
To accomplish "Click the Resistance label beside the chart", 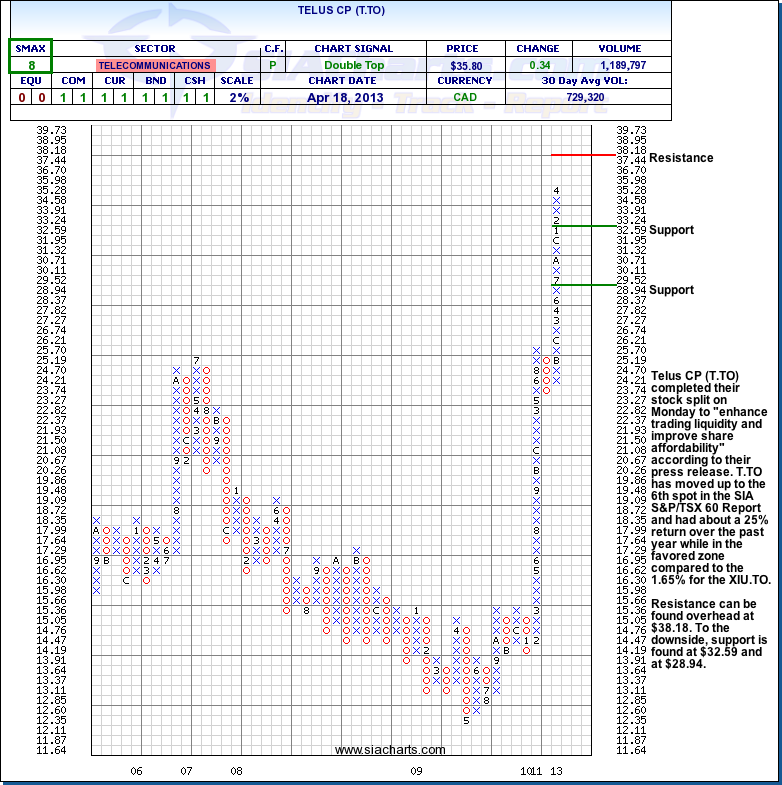I will point(681,158).
